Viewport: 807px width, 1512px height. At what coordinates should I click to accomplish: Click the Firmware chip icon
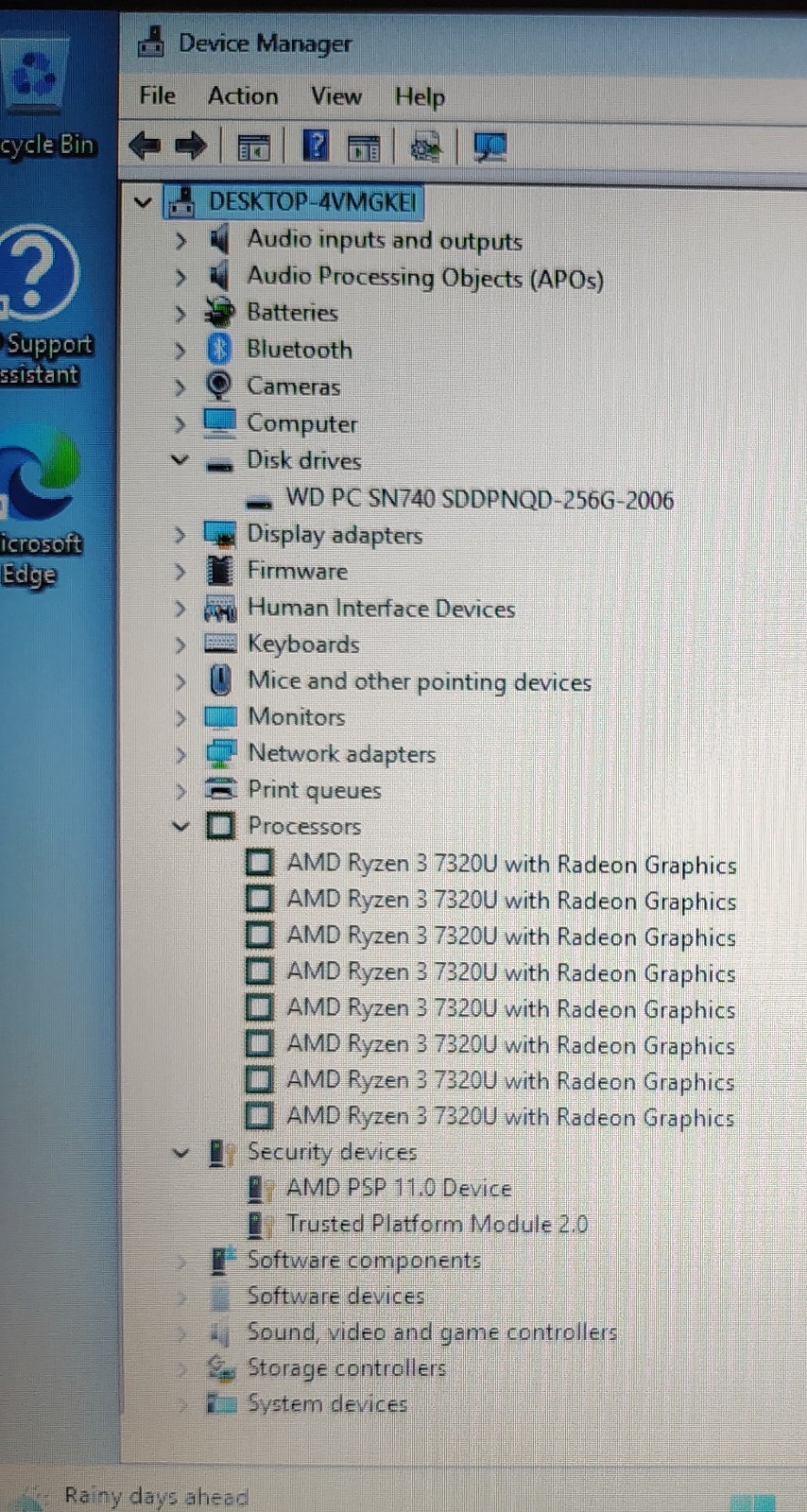coord(219,571)
